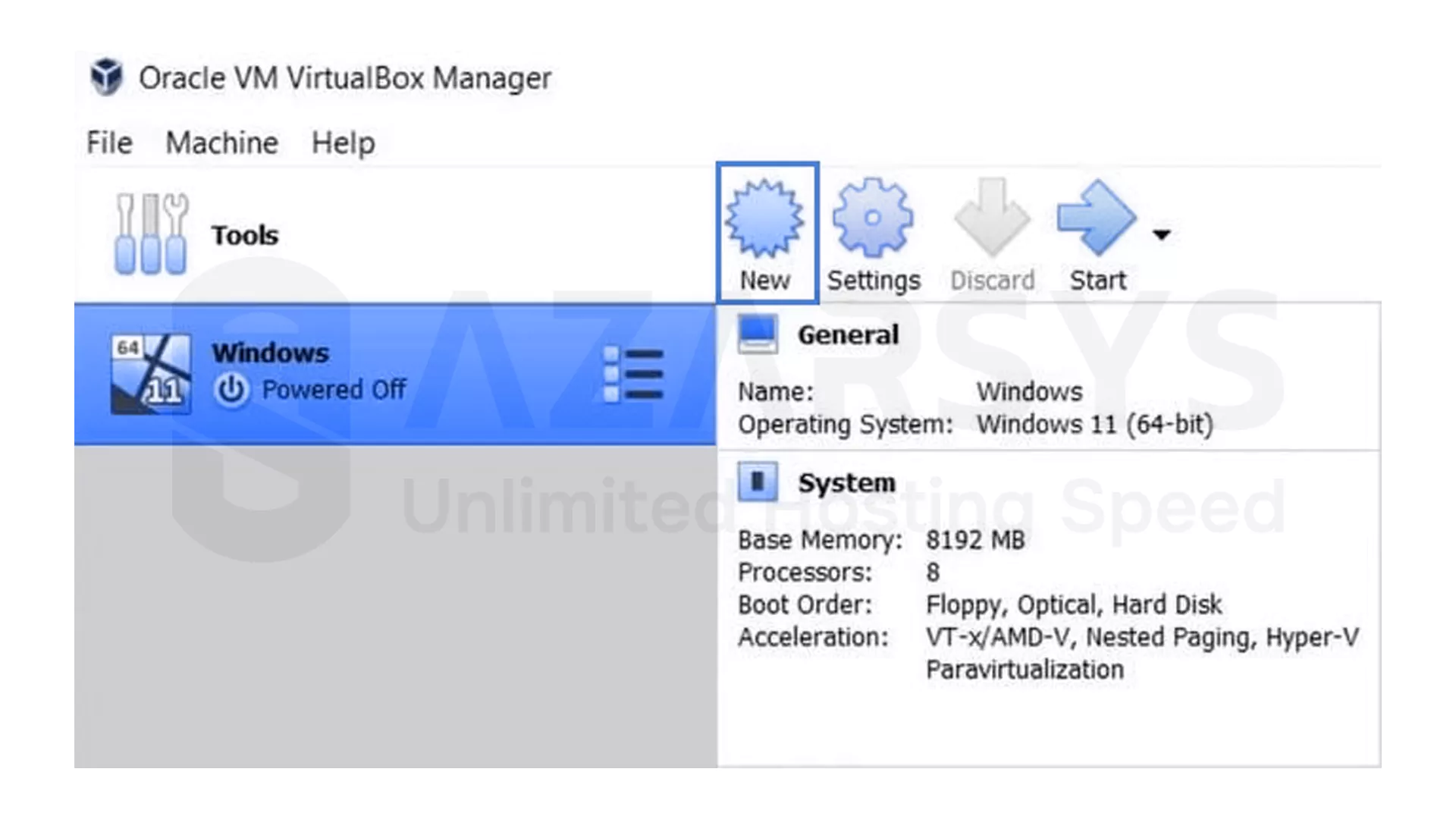Click the System section chip icon

[758, 482]
